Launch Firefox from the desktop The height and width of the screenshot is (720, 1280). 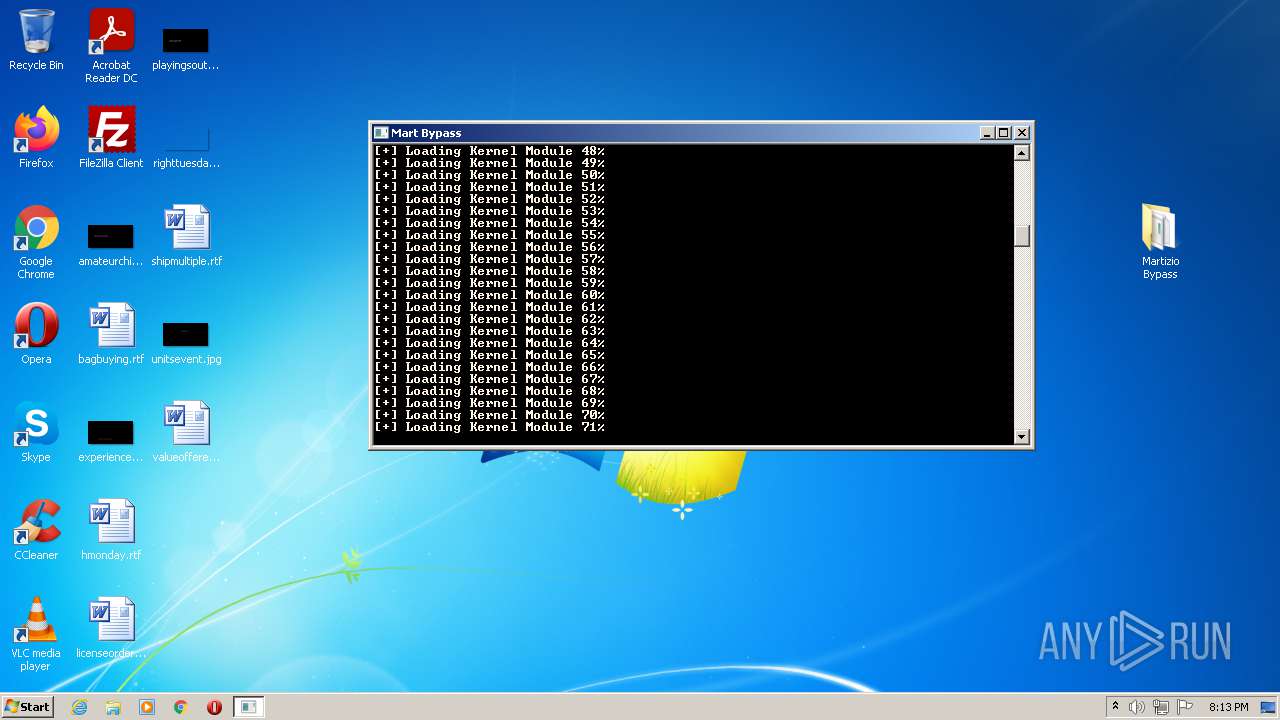click(36, 138)
